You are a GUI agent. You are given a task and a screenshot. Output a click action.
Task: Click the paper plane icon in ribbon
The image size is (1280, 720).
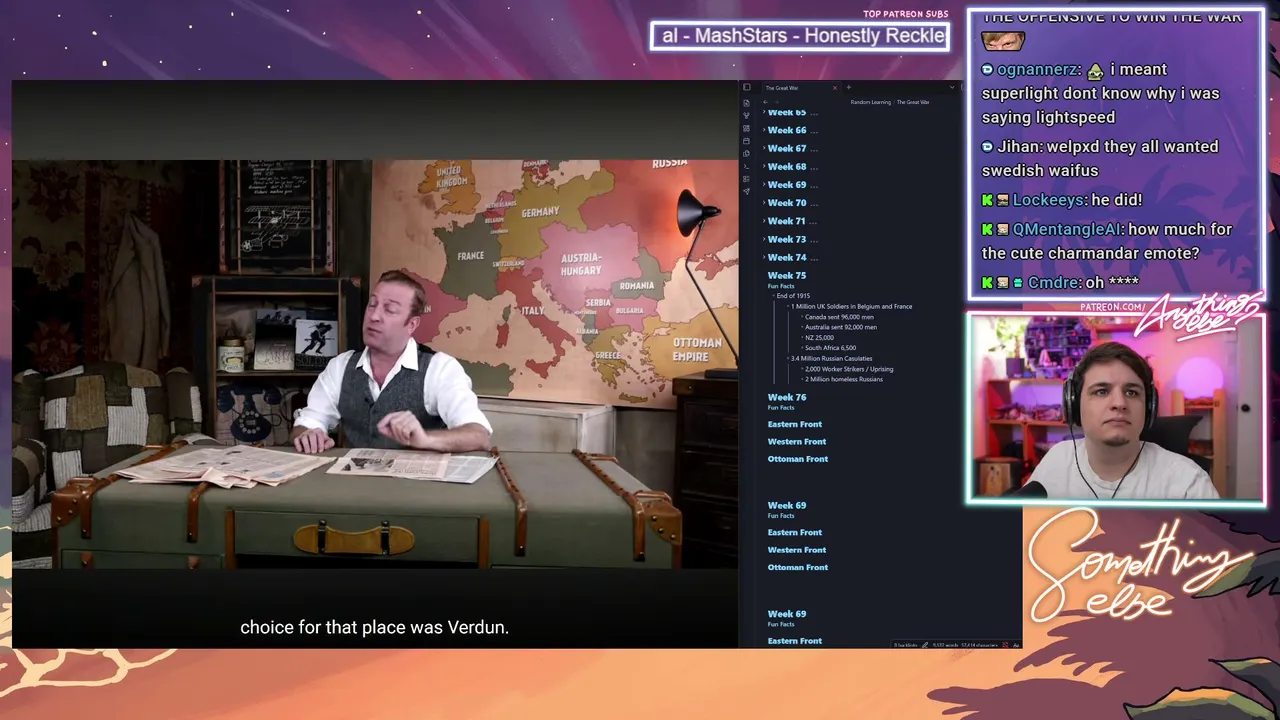tap(746, 191)
